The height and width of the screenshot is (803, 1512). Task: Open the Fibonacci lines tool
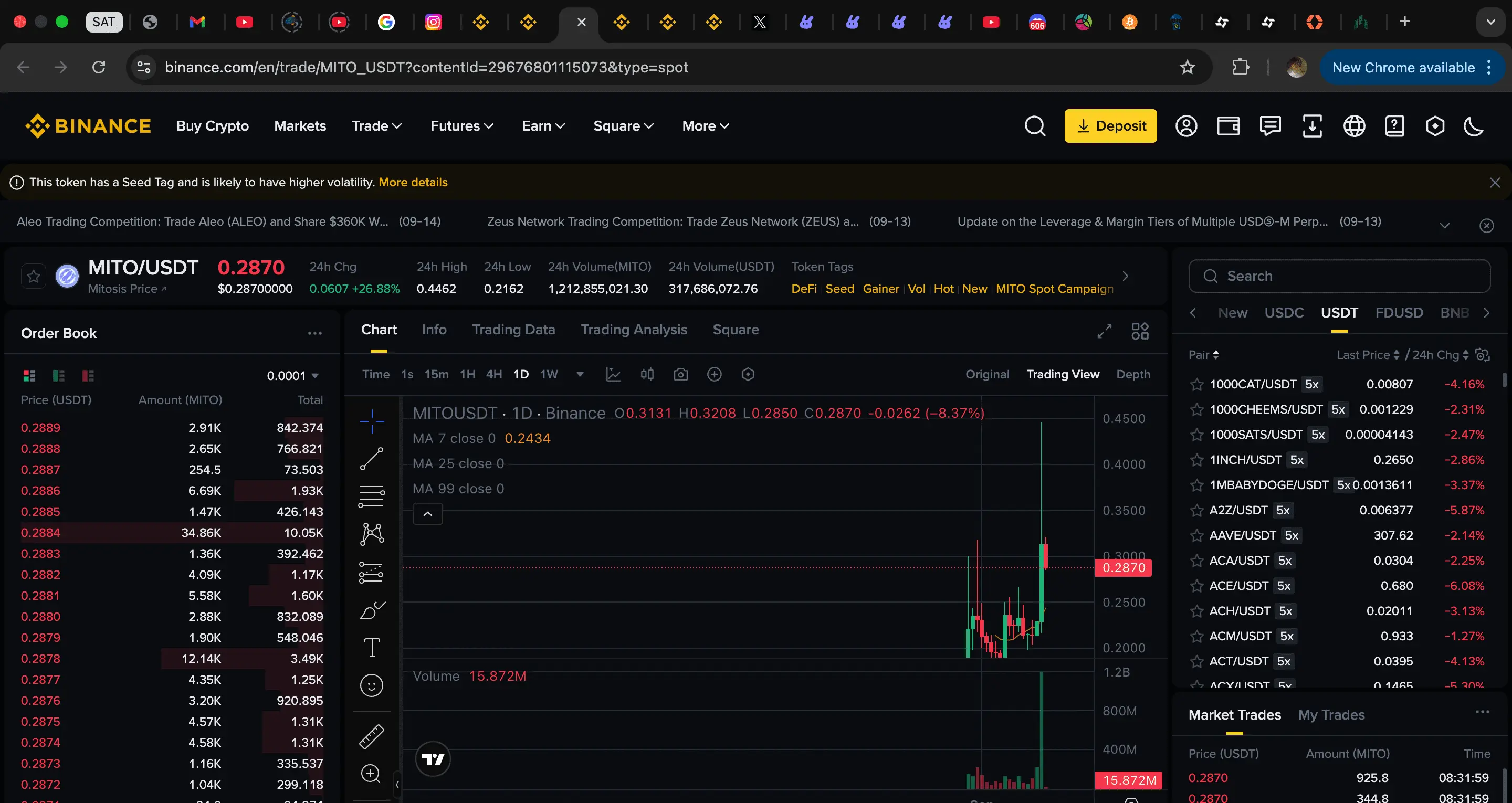[x=372, y=496]
